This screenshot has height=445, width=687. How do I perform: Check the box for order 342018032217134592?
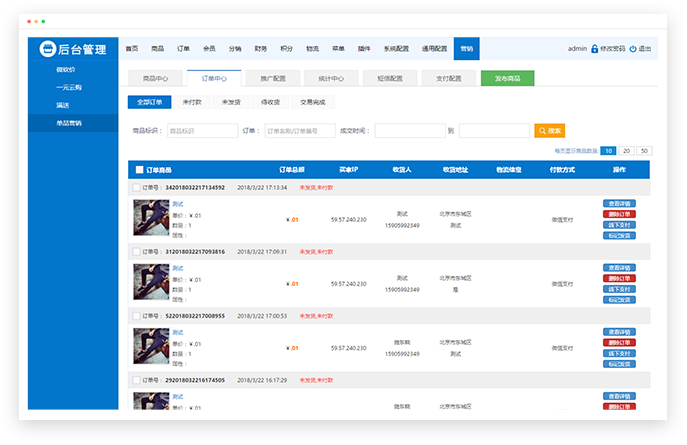(x=137, y=187)
